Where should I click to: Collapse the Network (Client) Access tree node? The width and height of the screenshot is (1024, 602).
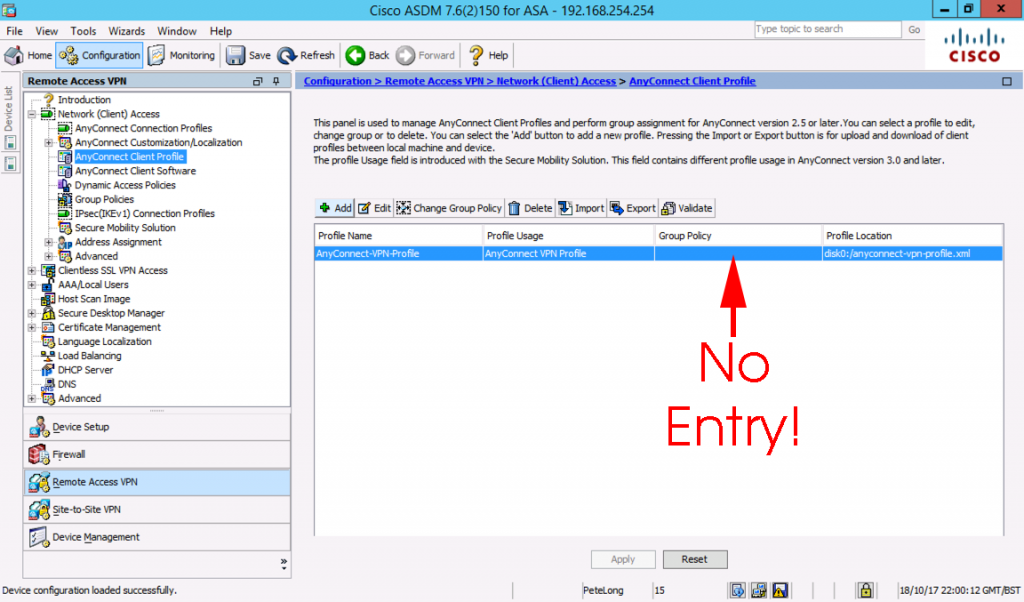pos(33,113)
